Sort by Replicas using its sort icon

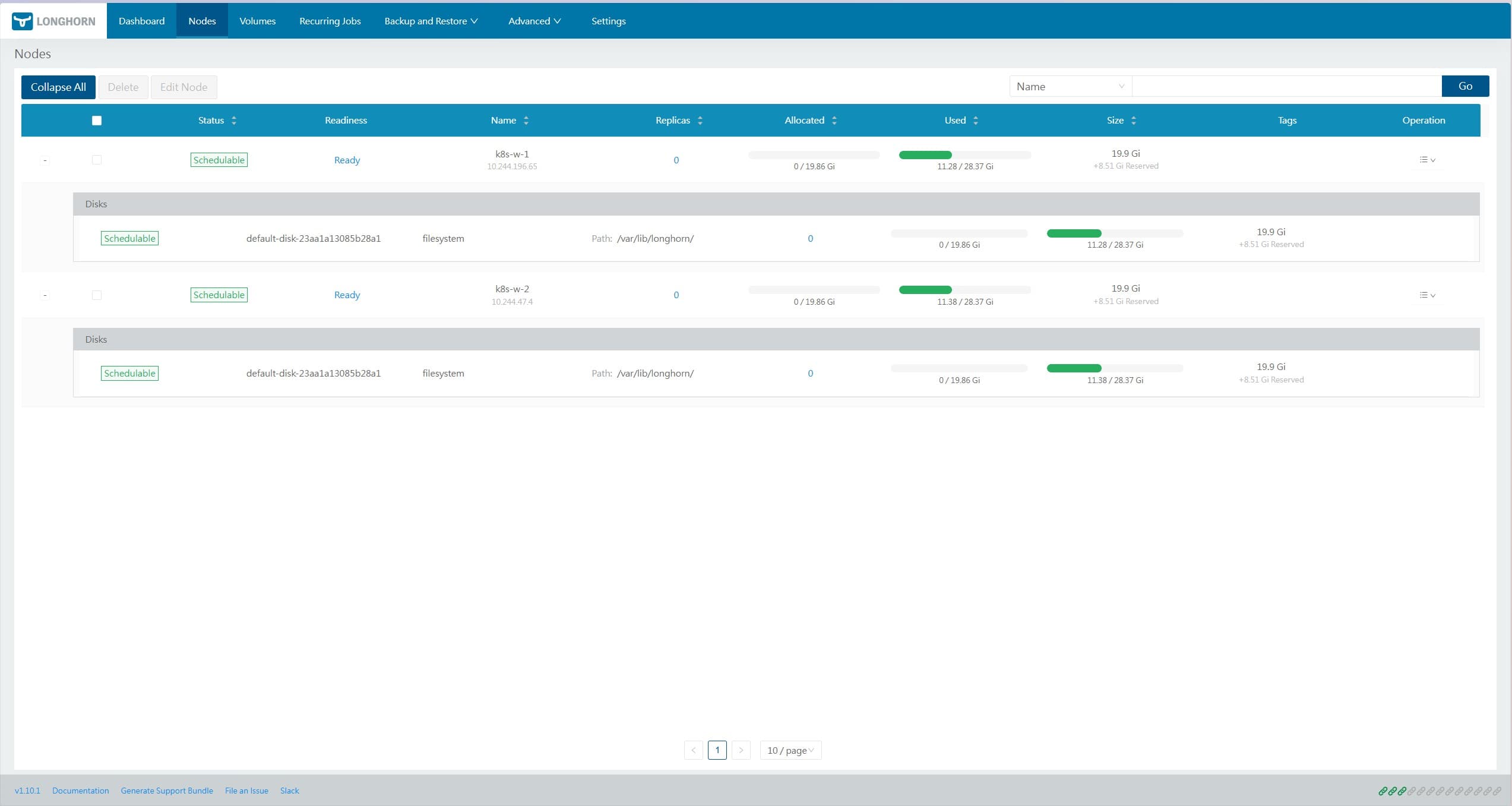700,120
